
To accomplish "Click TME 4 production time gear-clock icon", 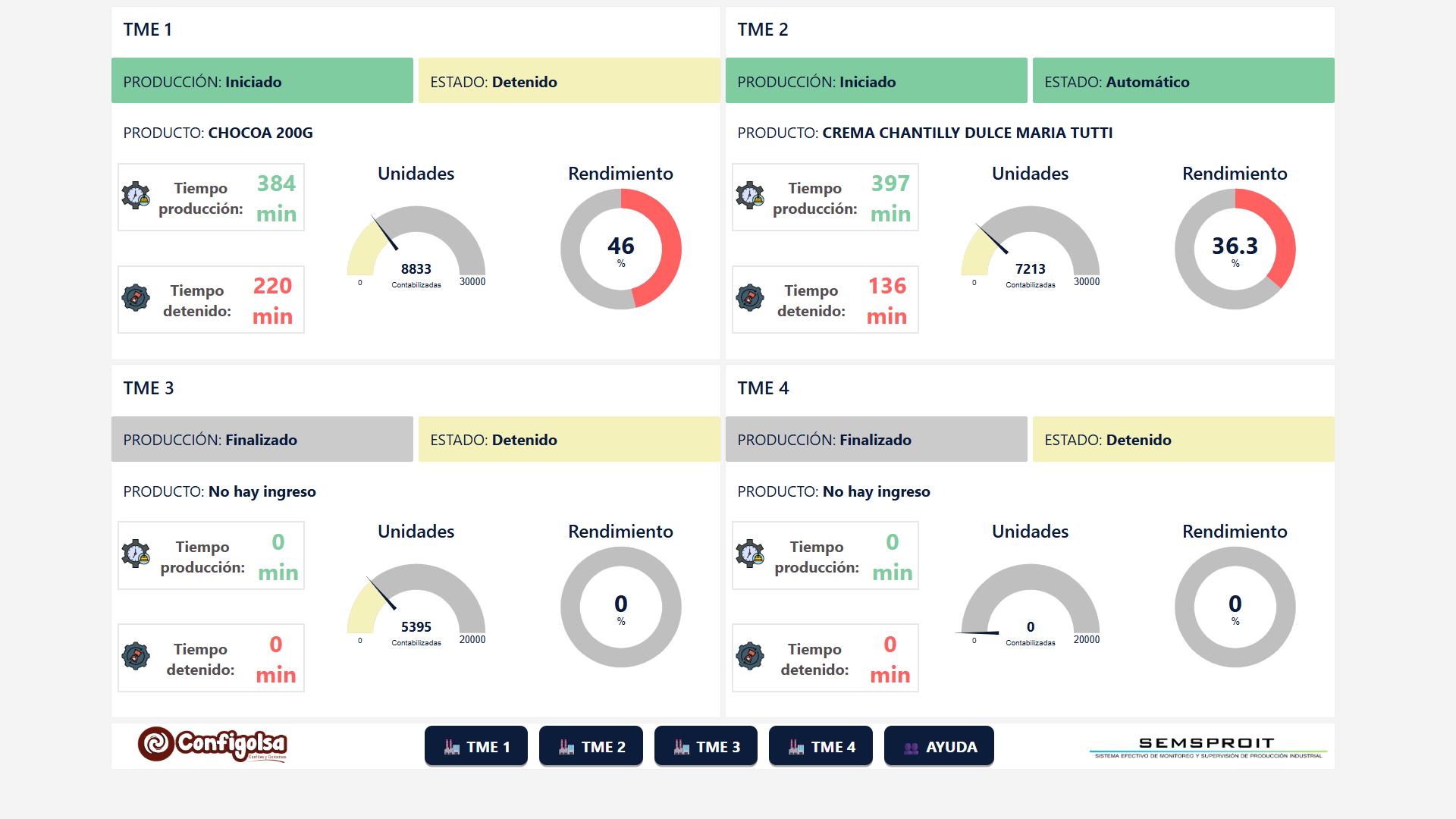I will 750,554.
